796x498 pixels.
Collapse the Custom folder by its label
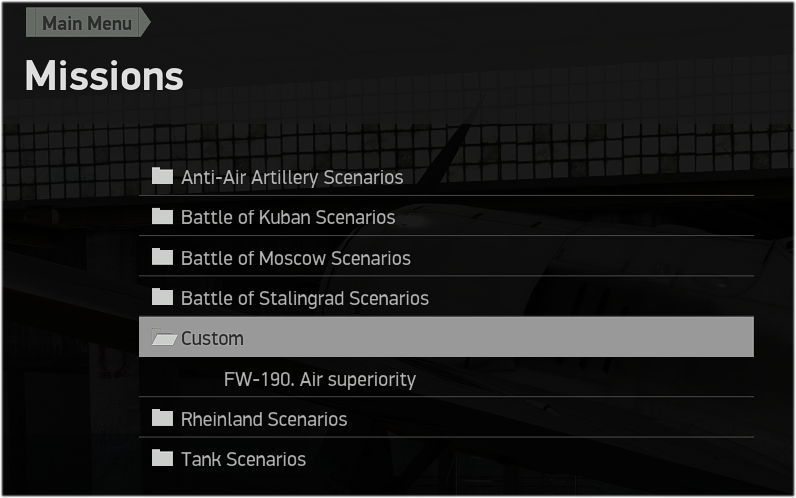coord(212,339)
